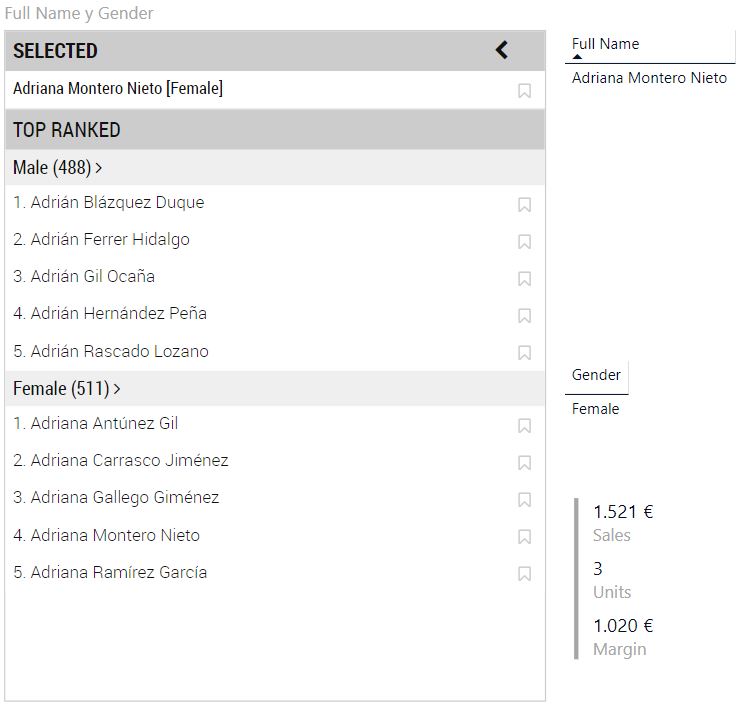Viewport: 741px width, 706px height.
Task: Click bookmark icon for Adrián Gil Ocaña
Action: coord(524,279)
